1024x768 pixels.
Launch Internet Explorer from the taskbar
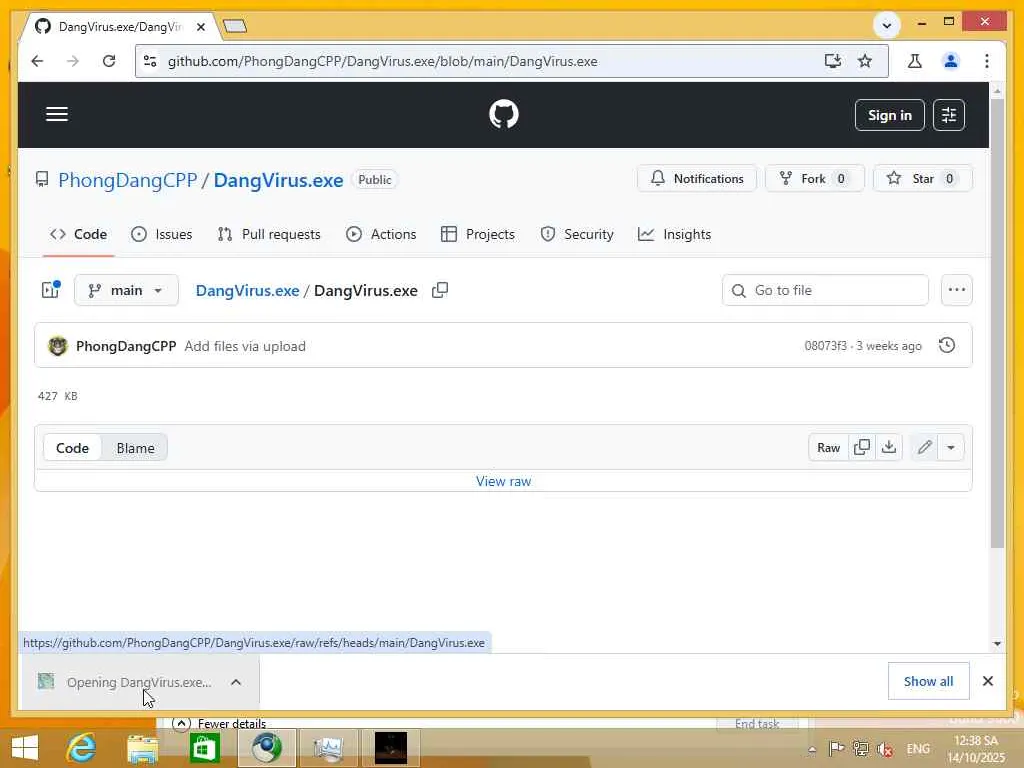82,748
